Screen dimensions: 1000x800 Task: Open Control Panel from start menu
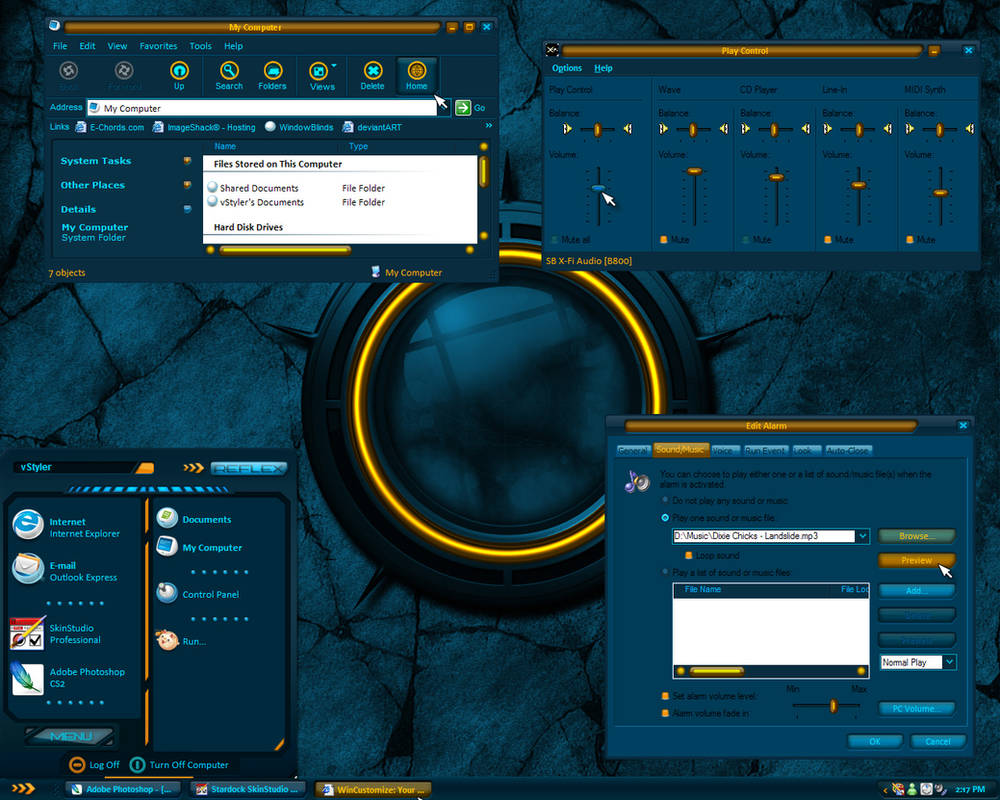point(198,593)
